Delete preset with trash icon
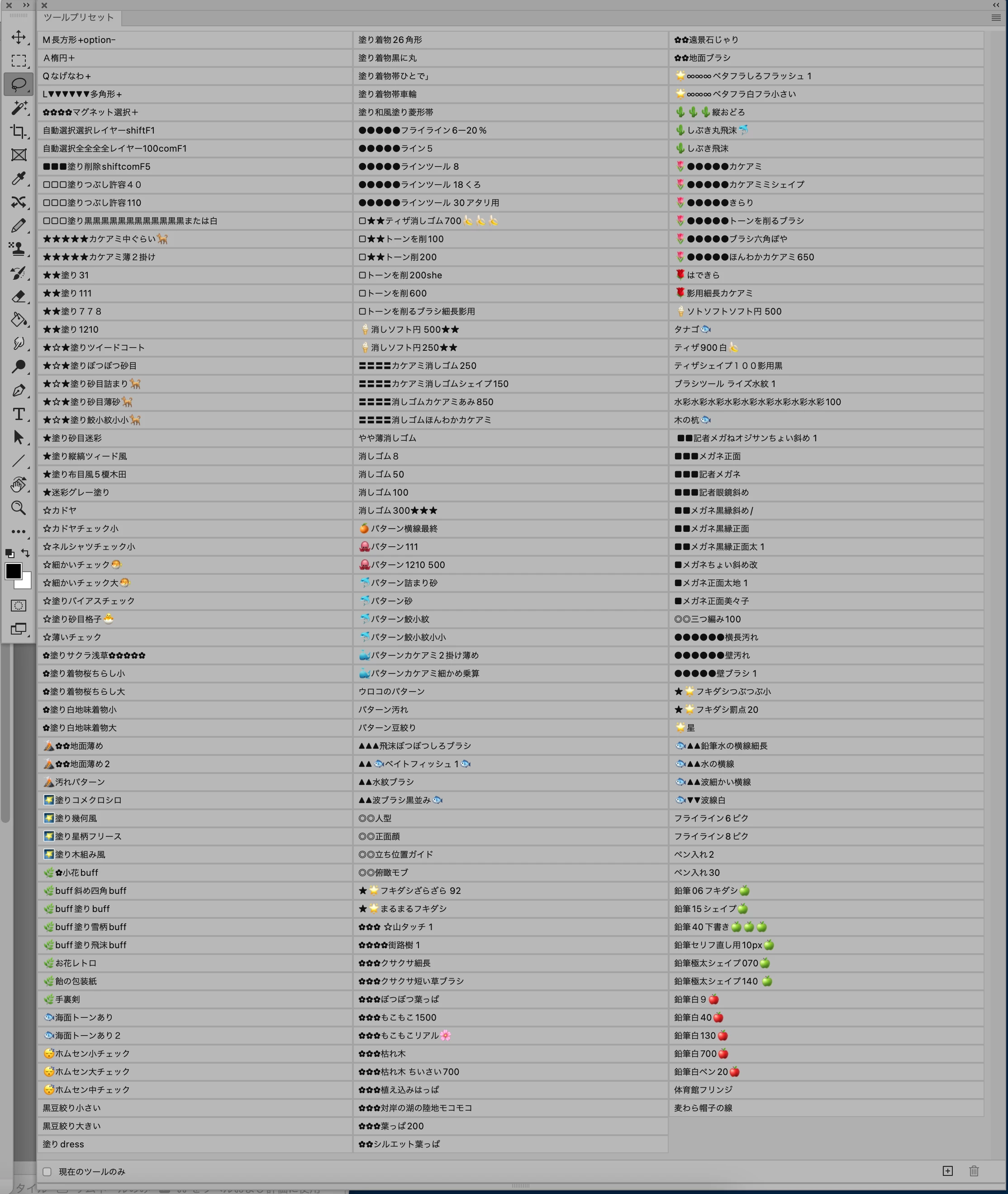The height and width of the screenshot is (1194, 1008). click(974, 1170)
